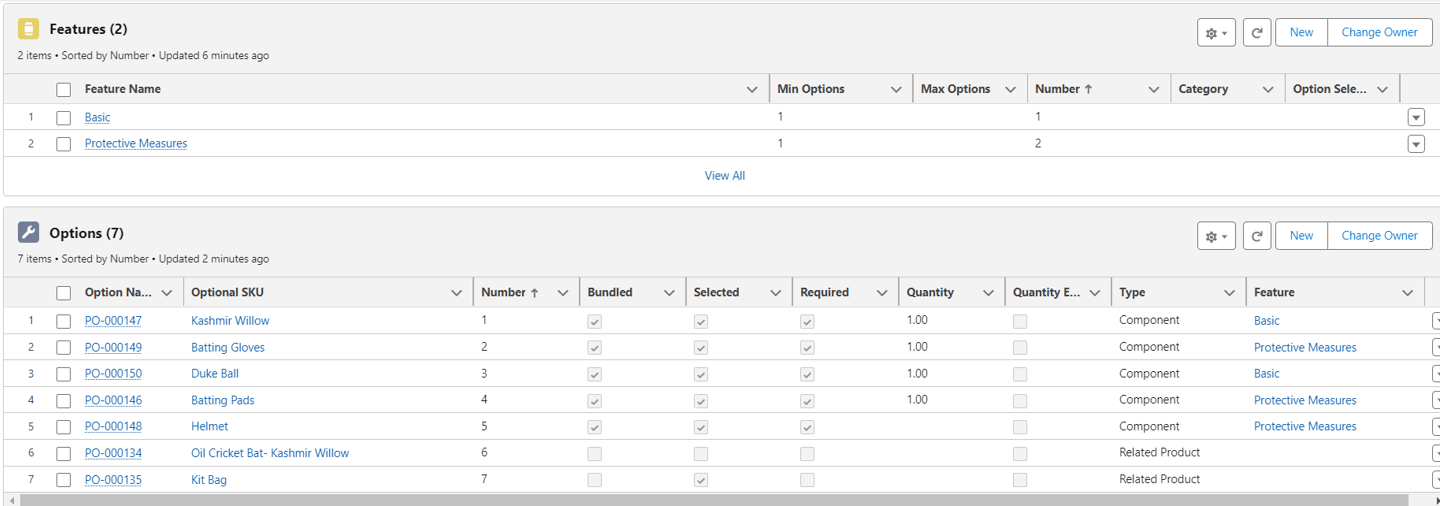The height and width of the screenshot is (506, 1440).
Task: Open the Kashmir Willow SKU link
Action: 230,321
